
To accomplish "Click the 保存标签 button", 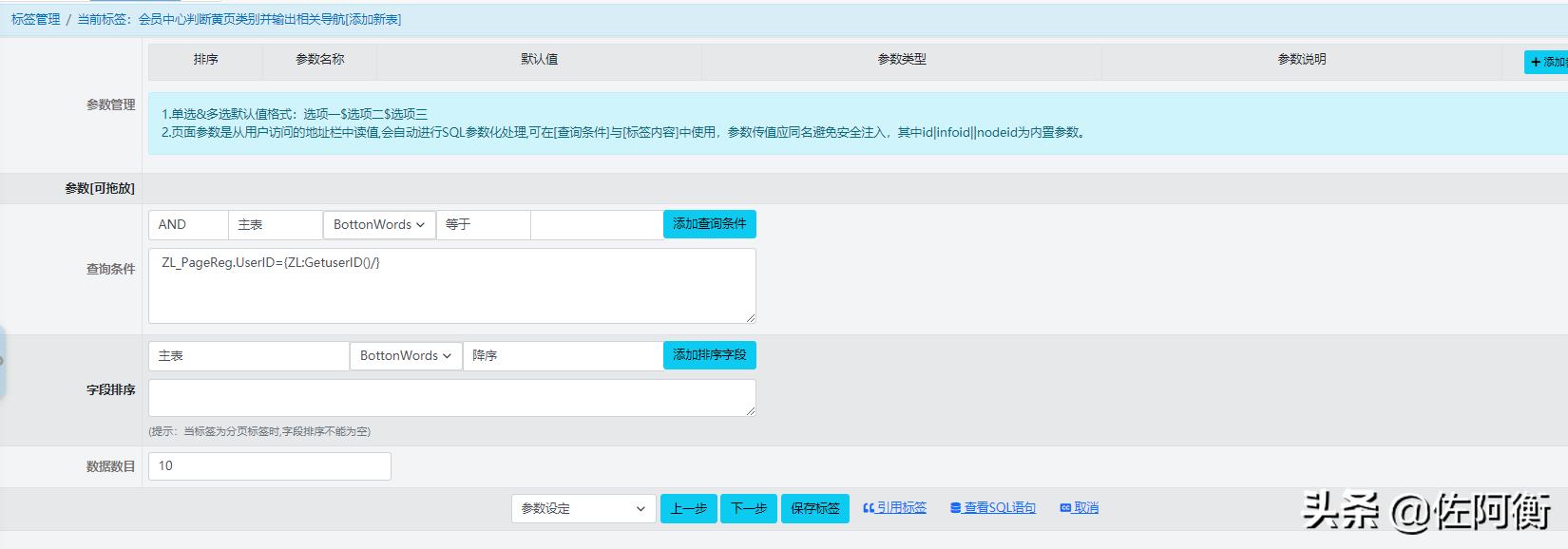I will point(815,508).
